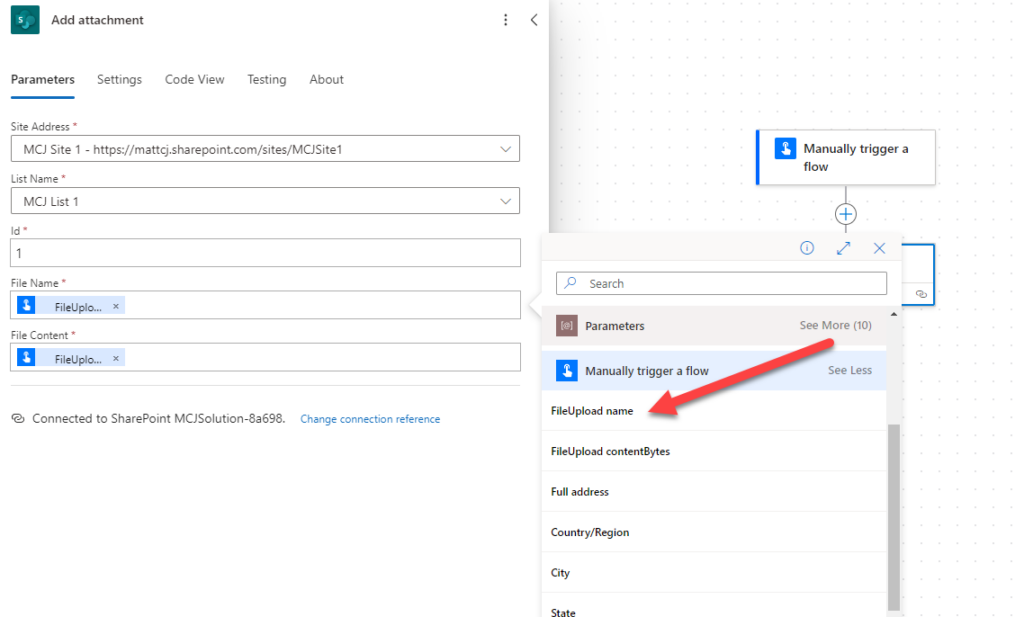Viewport: 1024px width, 617px height.
Task: Click the SharePoint Add attachment action icon
Action: click(22, 19)
